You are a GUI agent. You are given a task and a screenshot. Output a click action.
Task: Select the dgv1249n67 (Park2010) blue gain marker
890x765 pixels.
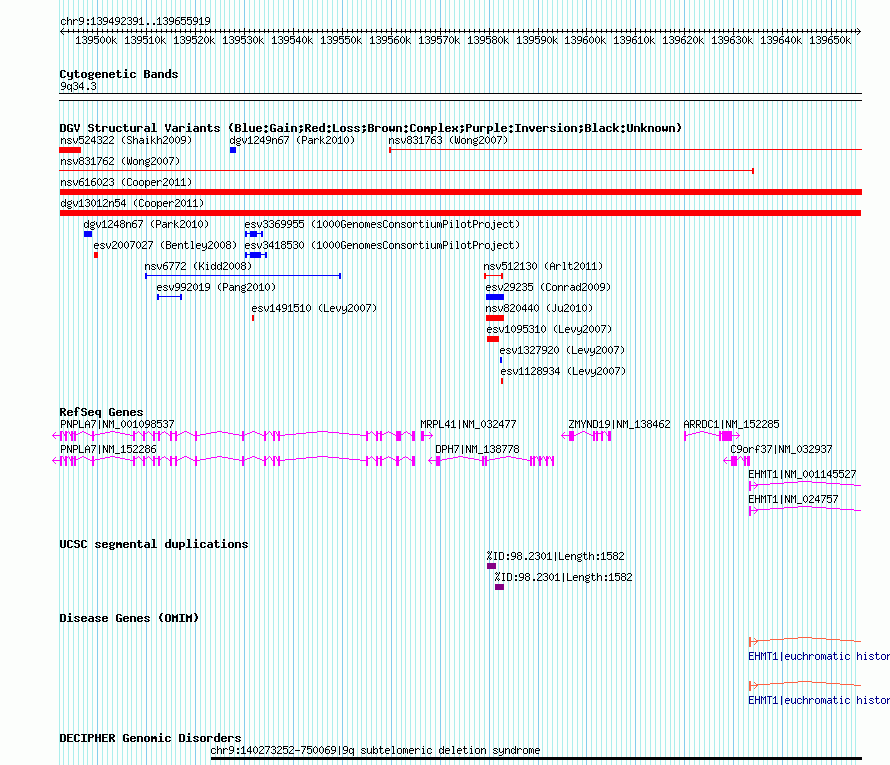click(x=233, y=150)
